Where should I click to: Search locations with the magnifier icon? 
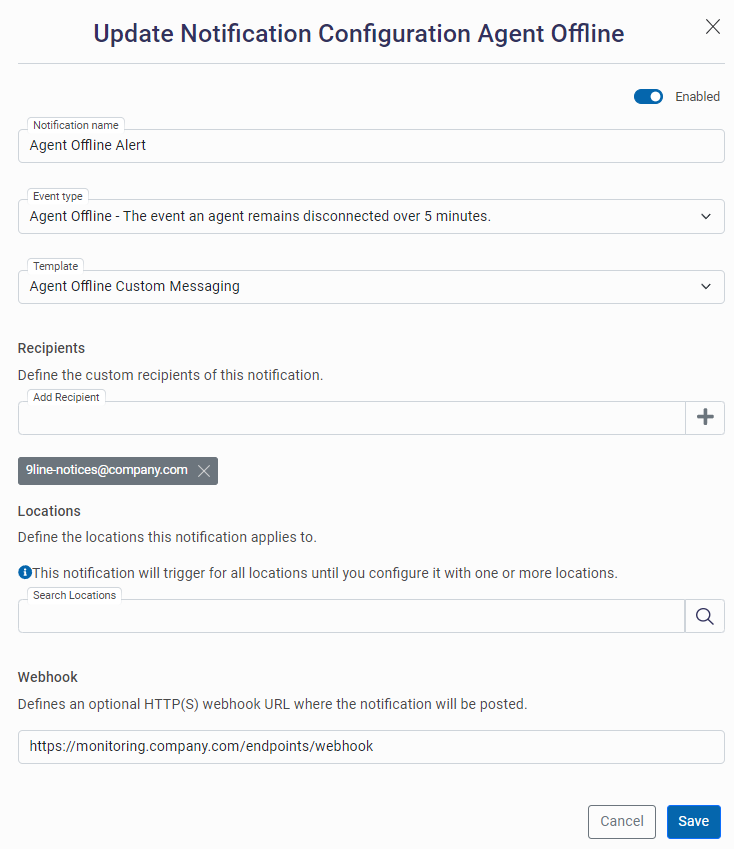704,616
